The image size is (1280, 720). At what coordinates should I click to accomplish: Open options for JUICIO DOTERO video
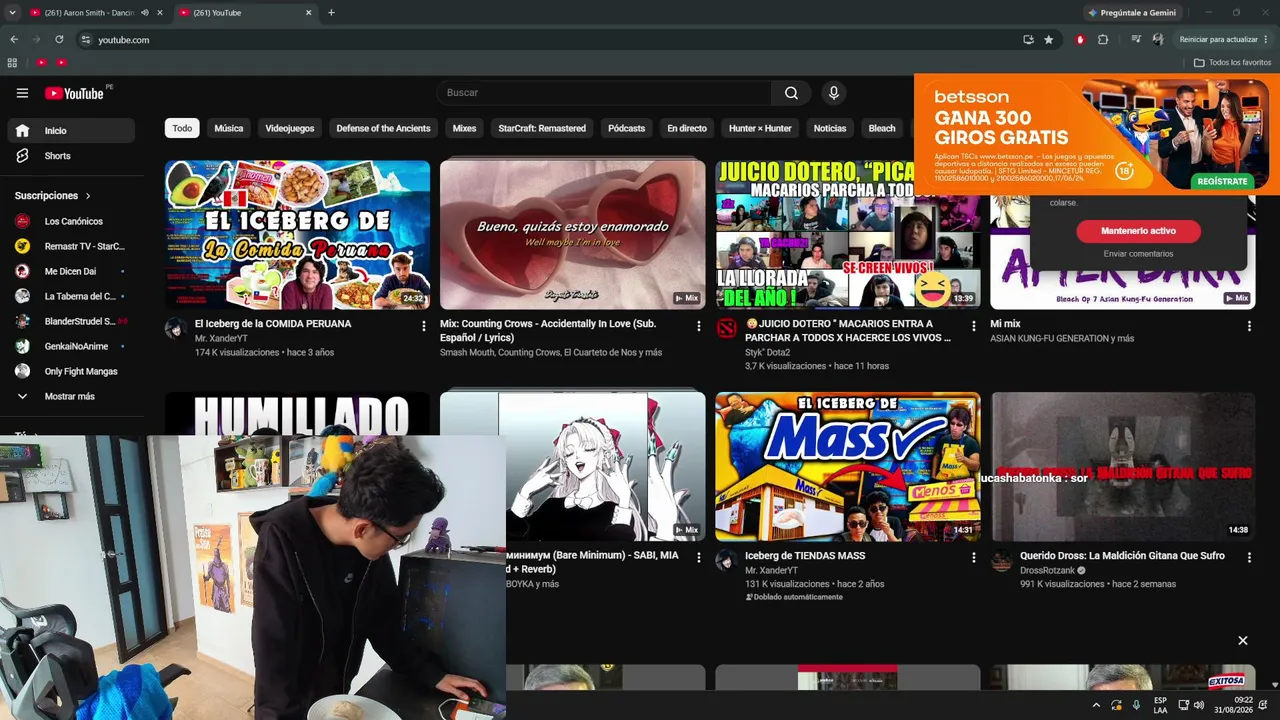click(973, 326)
